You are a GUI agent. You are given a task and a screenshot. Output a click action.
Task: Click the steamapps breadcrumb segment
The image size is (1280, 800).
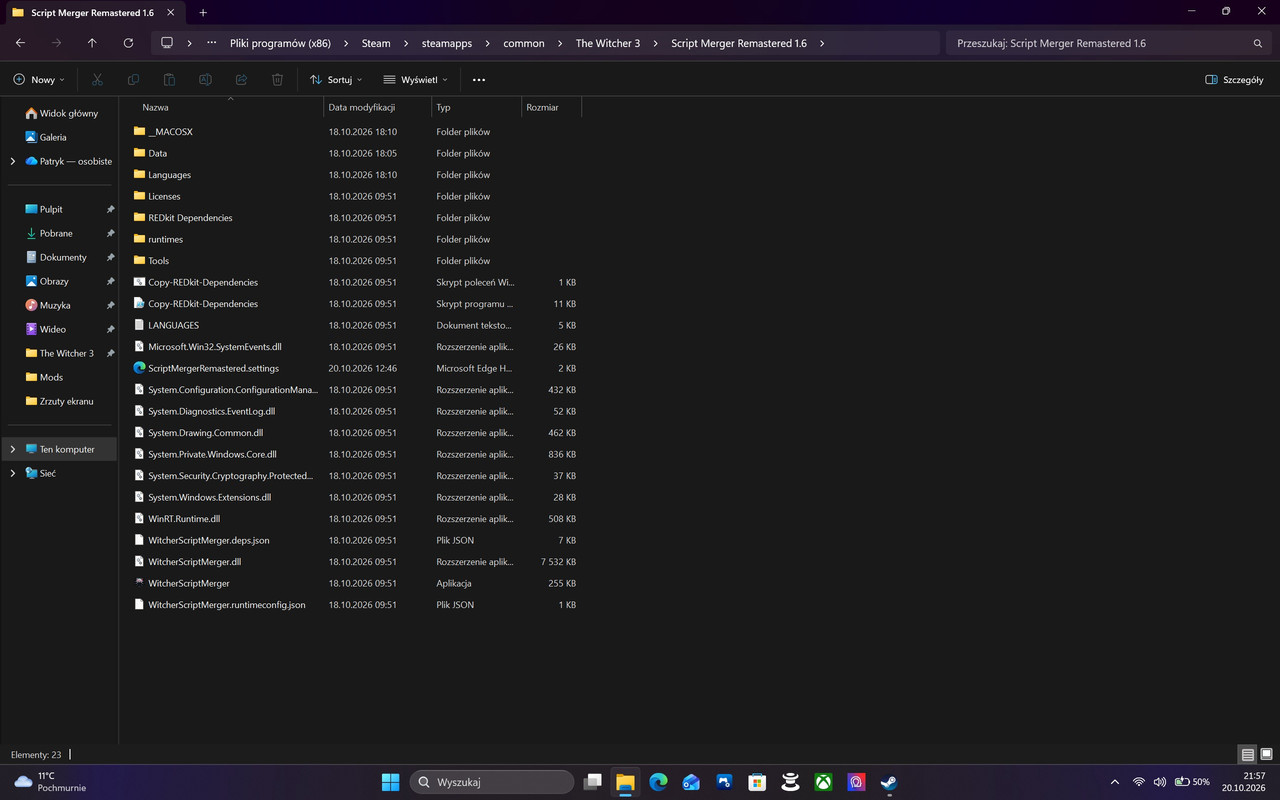pos(446,43)
